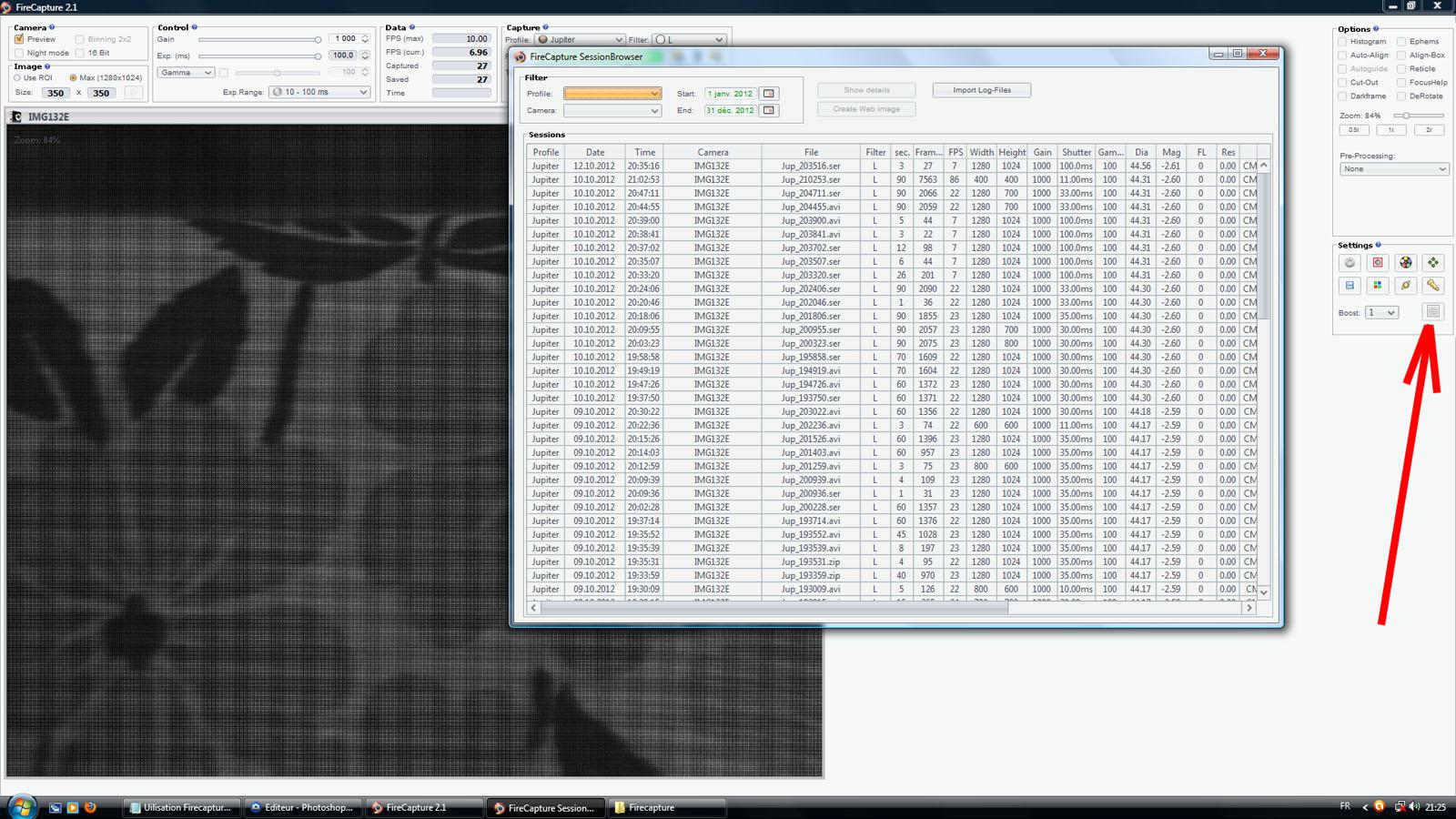Sort sessions by the Camera column header
1456x819 pixels.
click(x=713, y=152)
